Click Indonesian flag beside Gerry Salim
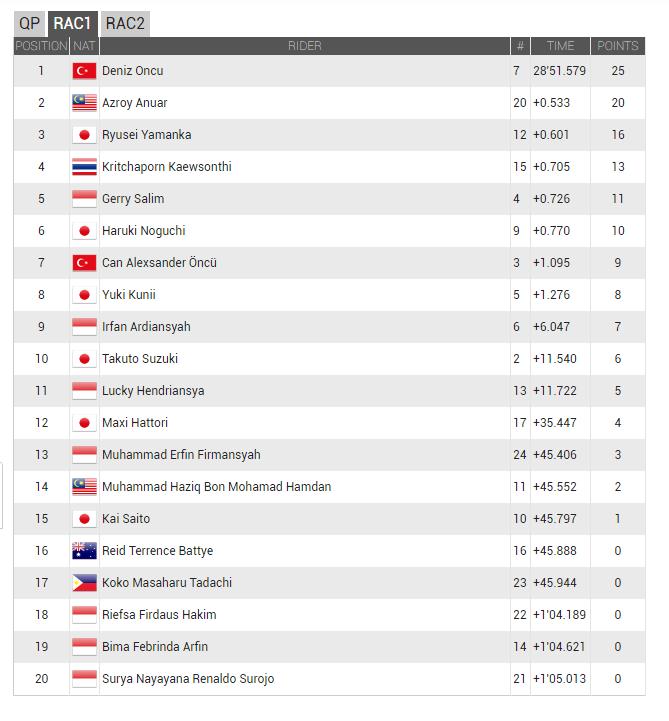This screenshot has width=669, height=721. (84, 199)
